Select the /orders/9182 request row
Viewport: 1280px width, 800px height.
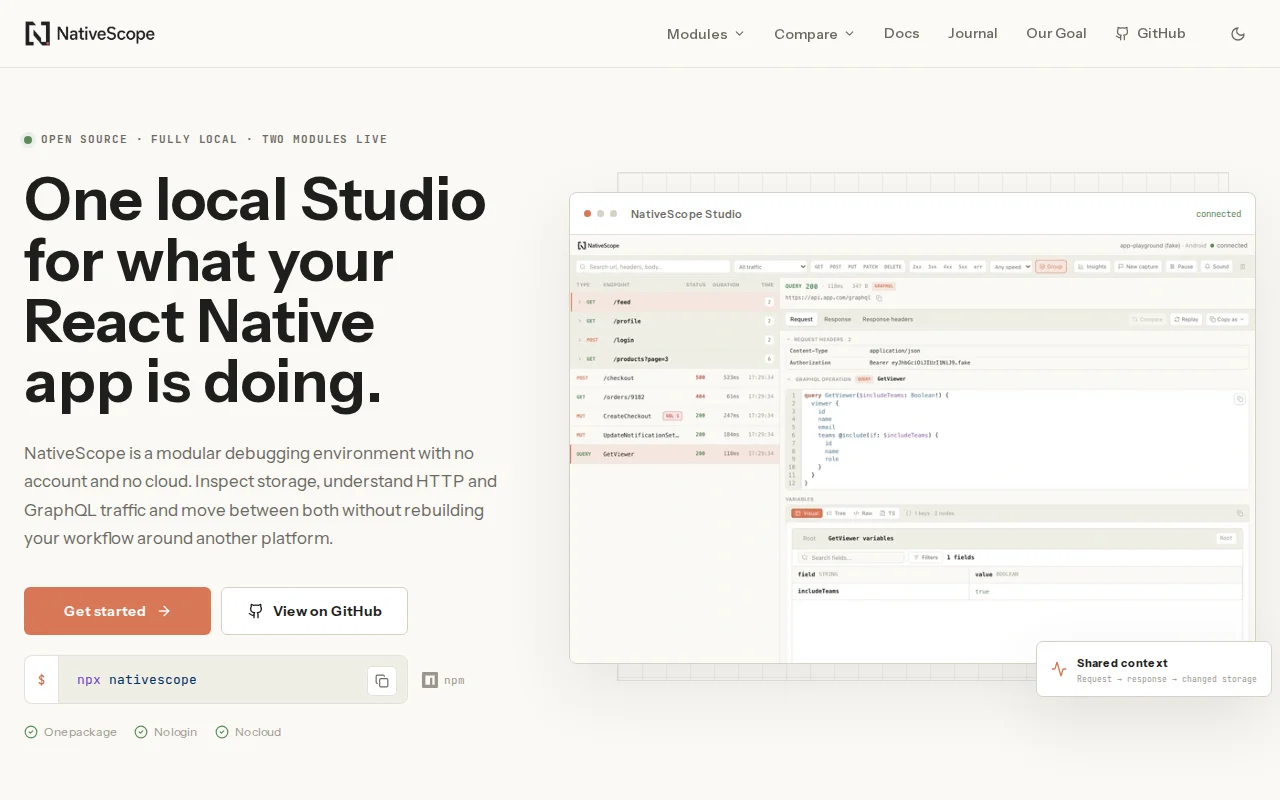(x=675, y=397)
